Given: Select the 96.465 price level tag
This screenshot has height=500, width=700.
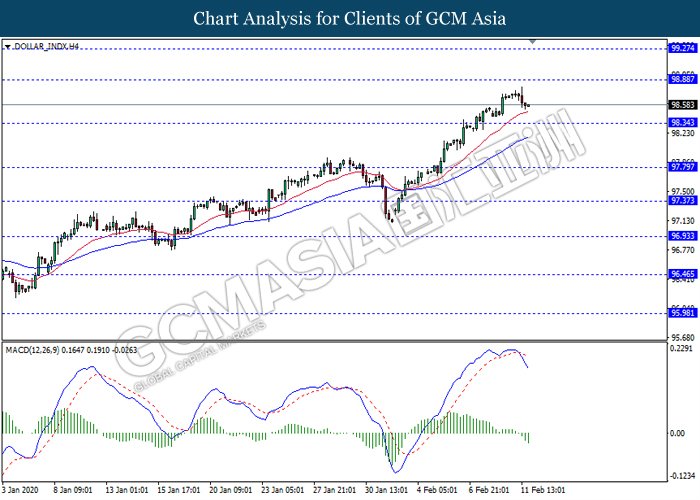Looking at the screenshot, I should pos(683,273).
